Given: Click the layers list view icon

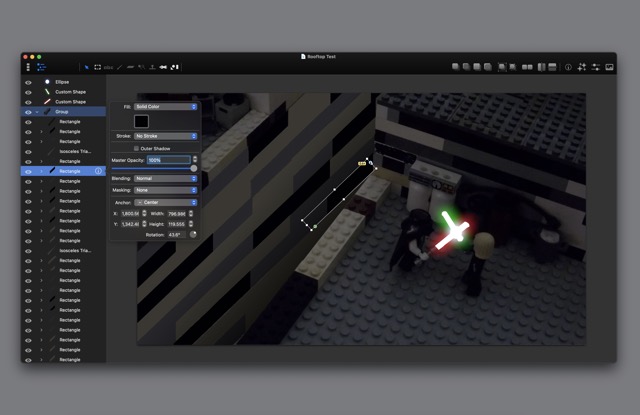Looking at the screenshot, I should pos(41,67).
